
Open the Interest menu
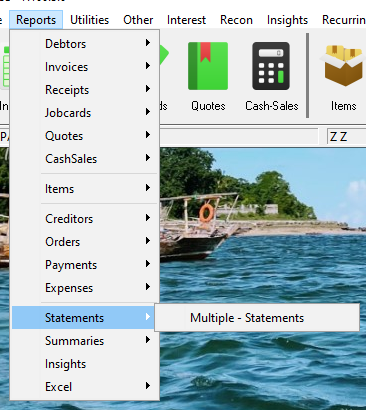pos(186,20)
